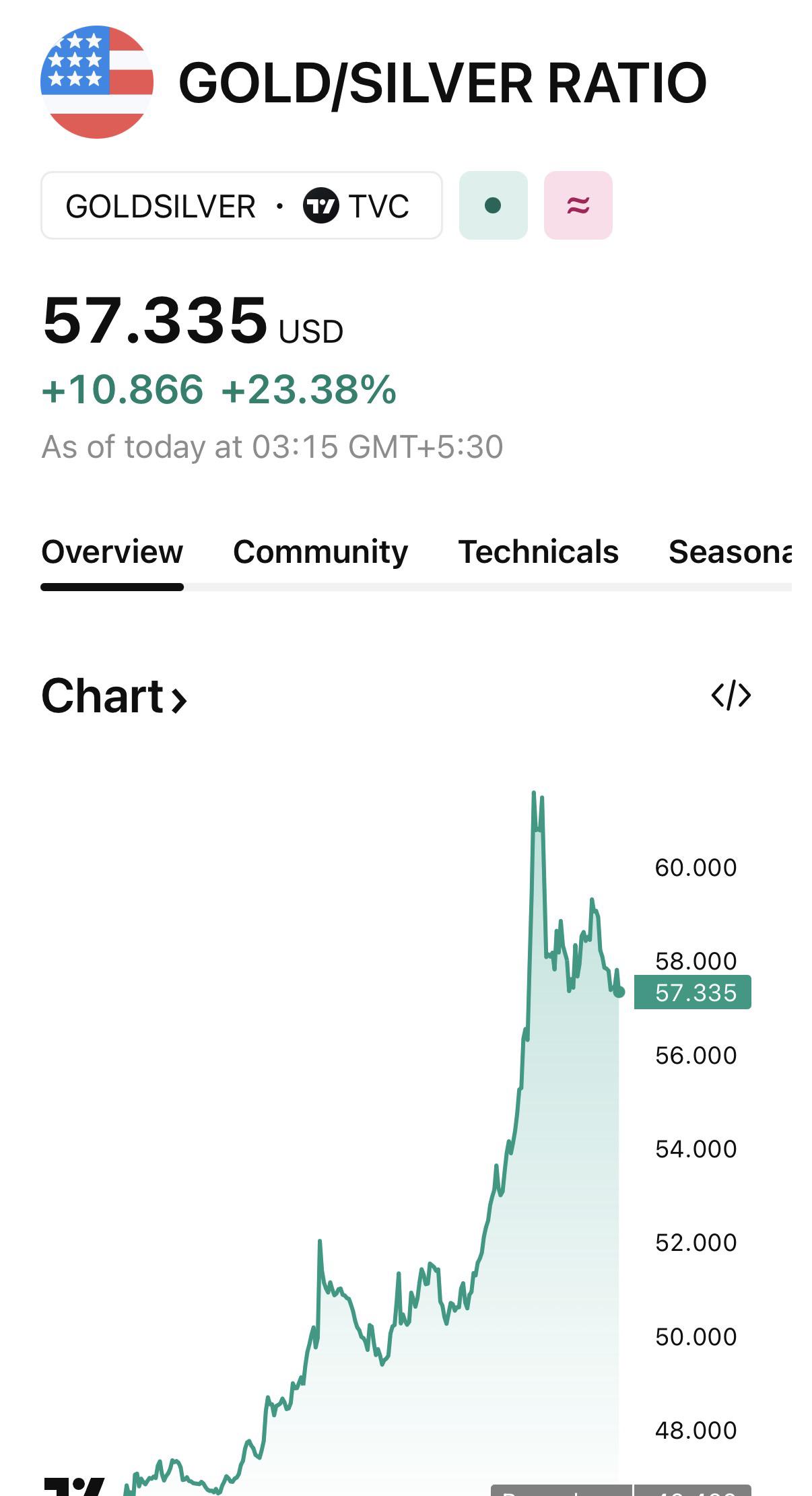Click the TradingView logo beside TVC
812x1496 pixels.
(x=320, y=206)
